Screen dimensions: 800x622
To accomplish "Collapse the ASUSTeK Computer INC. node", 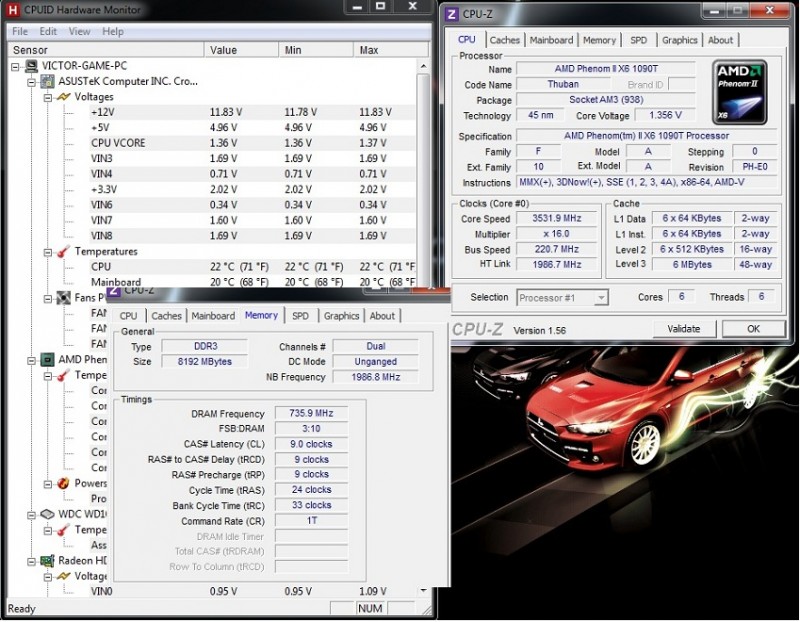I will coord(32,82).
